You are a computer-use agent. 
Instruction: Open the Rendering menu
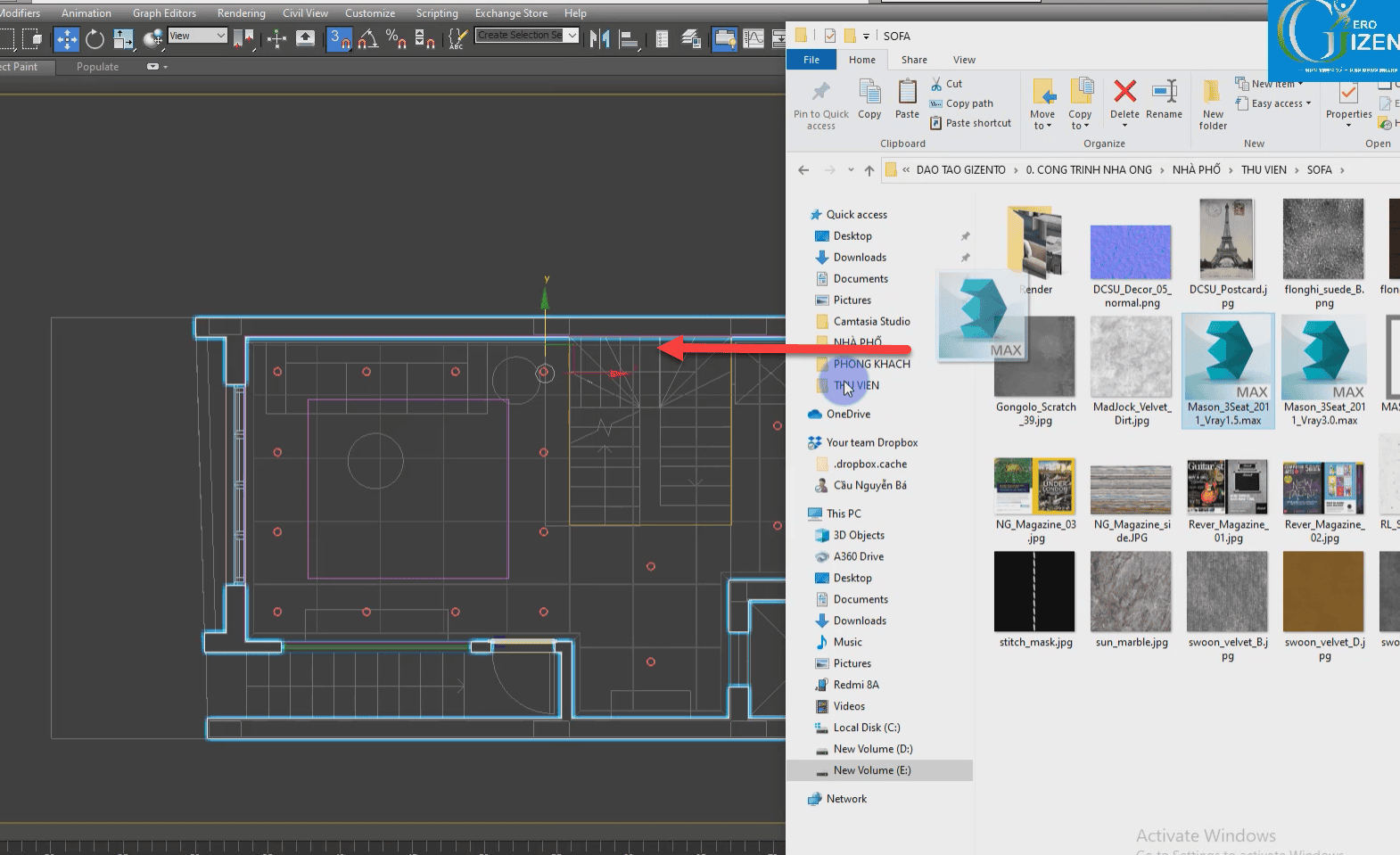(241, 13)
